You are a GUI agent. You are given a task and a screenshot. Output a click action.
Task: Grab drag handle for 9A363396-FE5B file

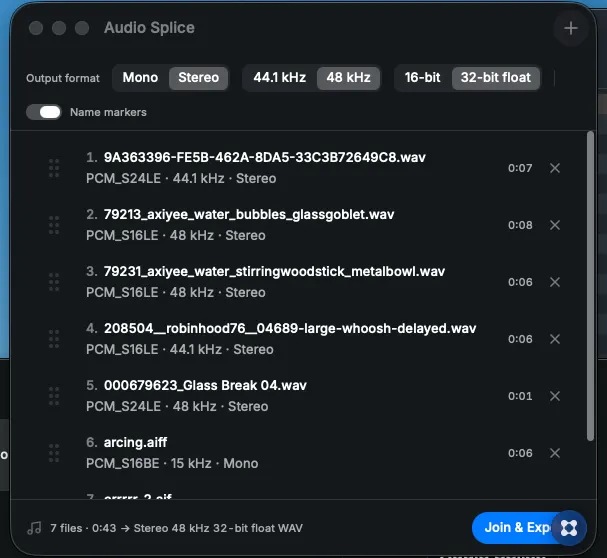point(54,168)
